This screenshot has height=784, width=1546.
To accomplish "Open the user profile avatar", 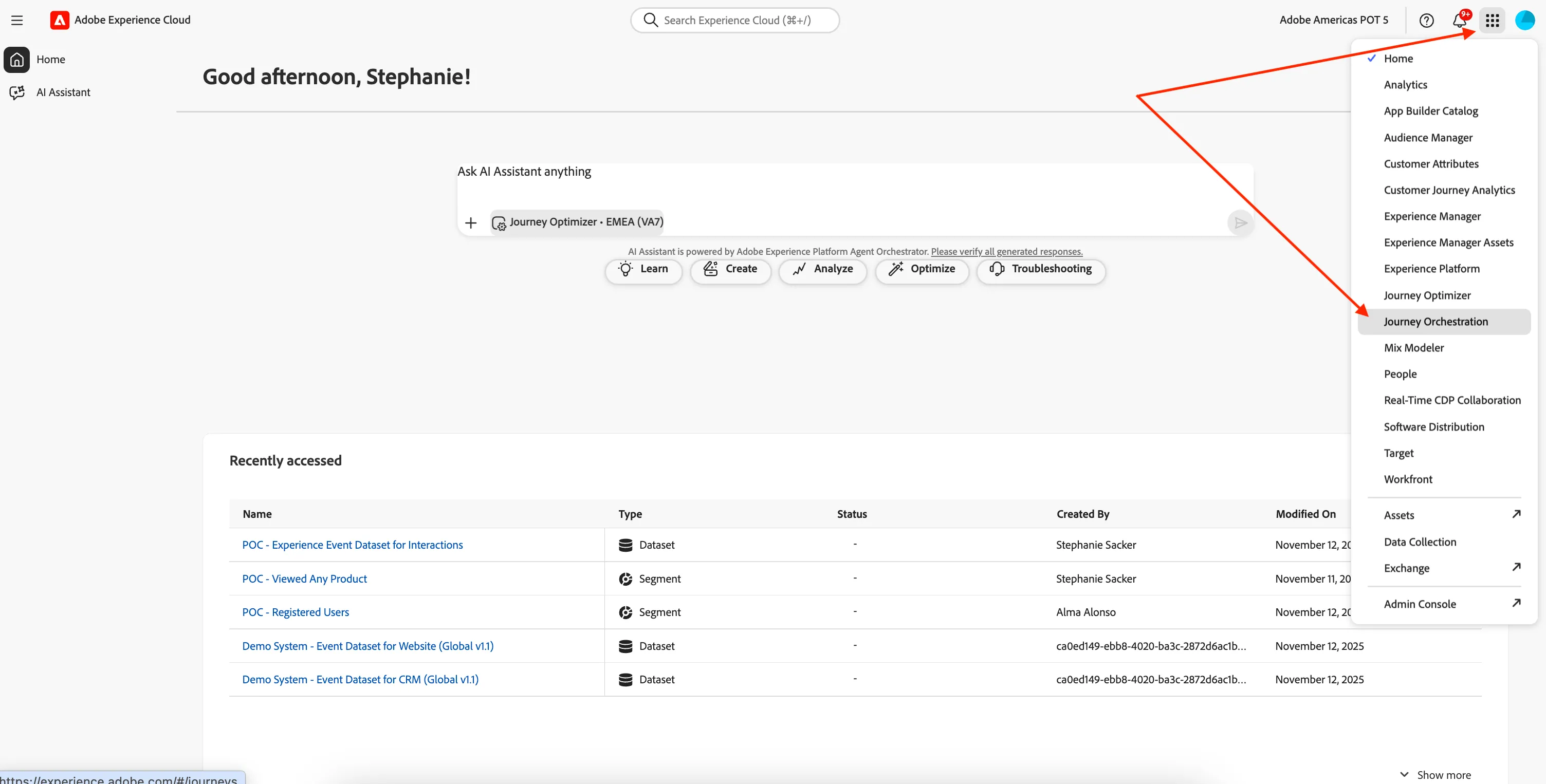I will (1525, 21).
